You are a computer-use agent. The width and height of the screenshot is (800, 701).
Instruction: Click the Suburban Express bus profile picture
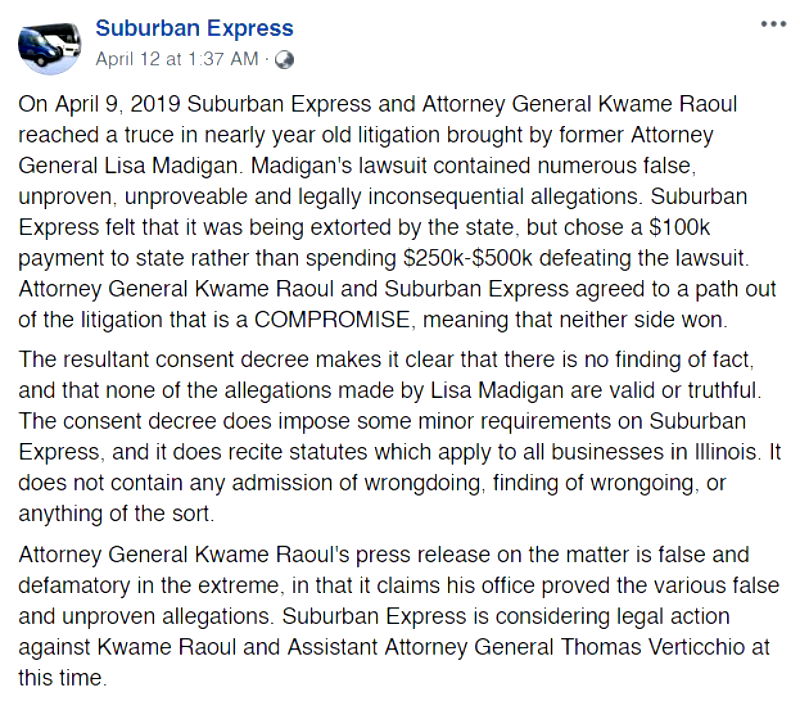46,43
